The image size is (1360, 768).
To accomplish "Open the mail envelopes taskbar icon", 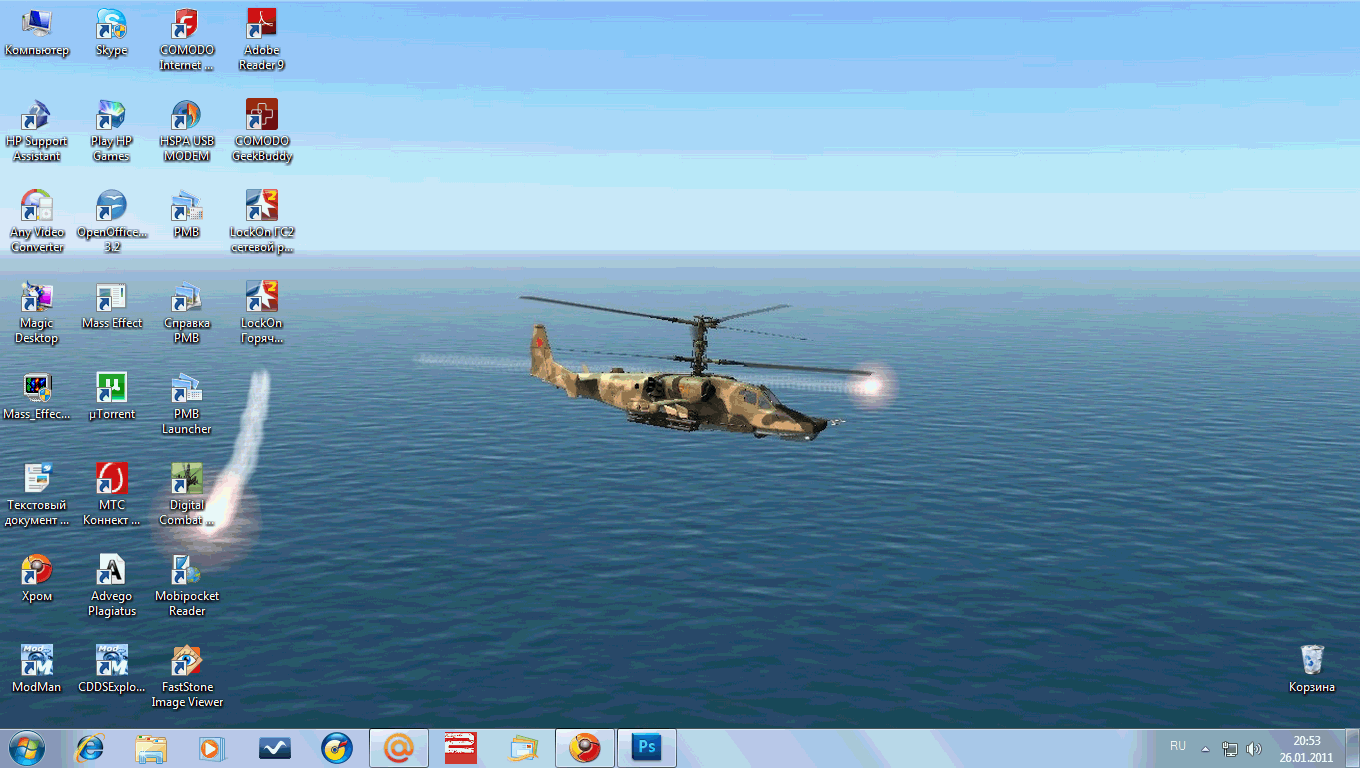I will point(523,748).
